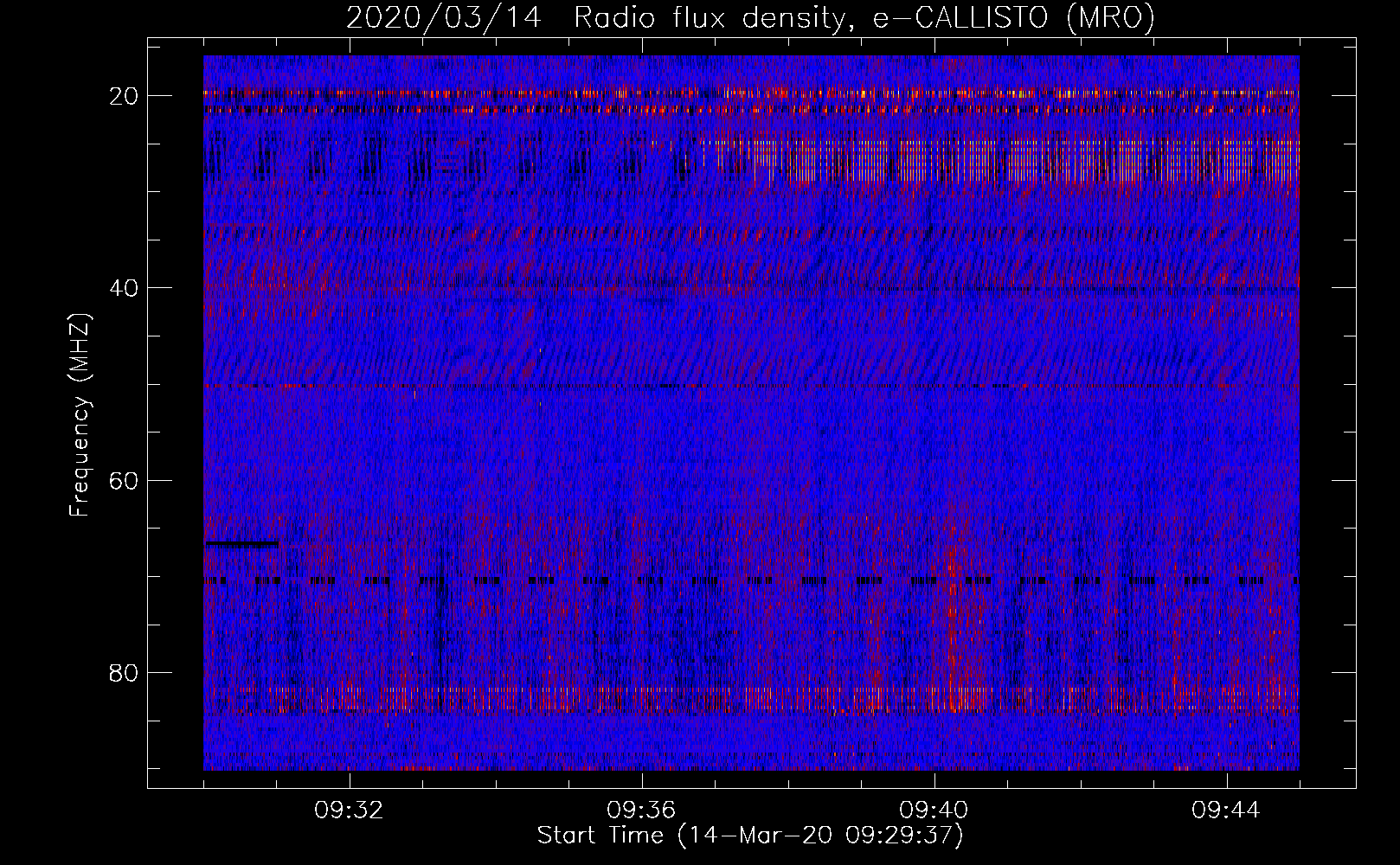
Task: Click the short black horizontal bar near 67 MHz
Action: coord(241,544)
